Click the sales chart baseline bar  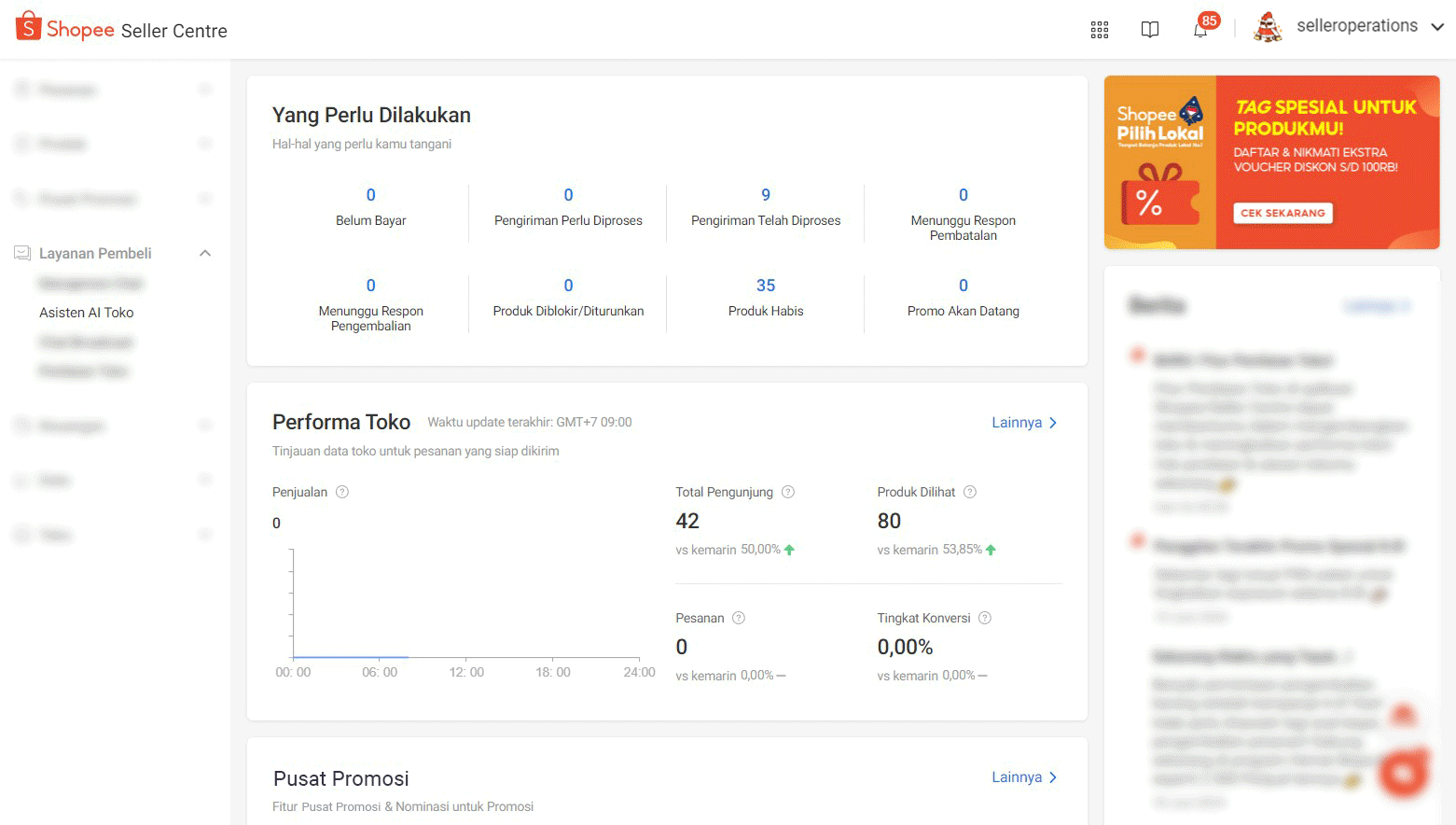tap(350, 656)
